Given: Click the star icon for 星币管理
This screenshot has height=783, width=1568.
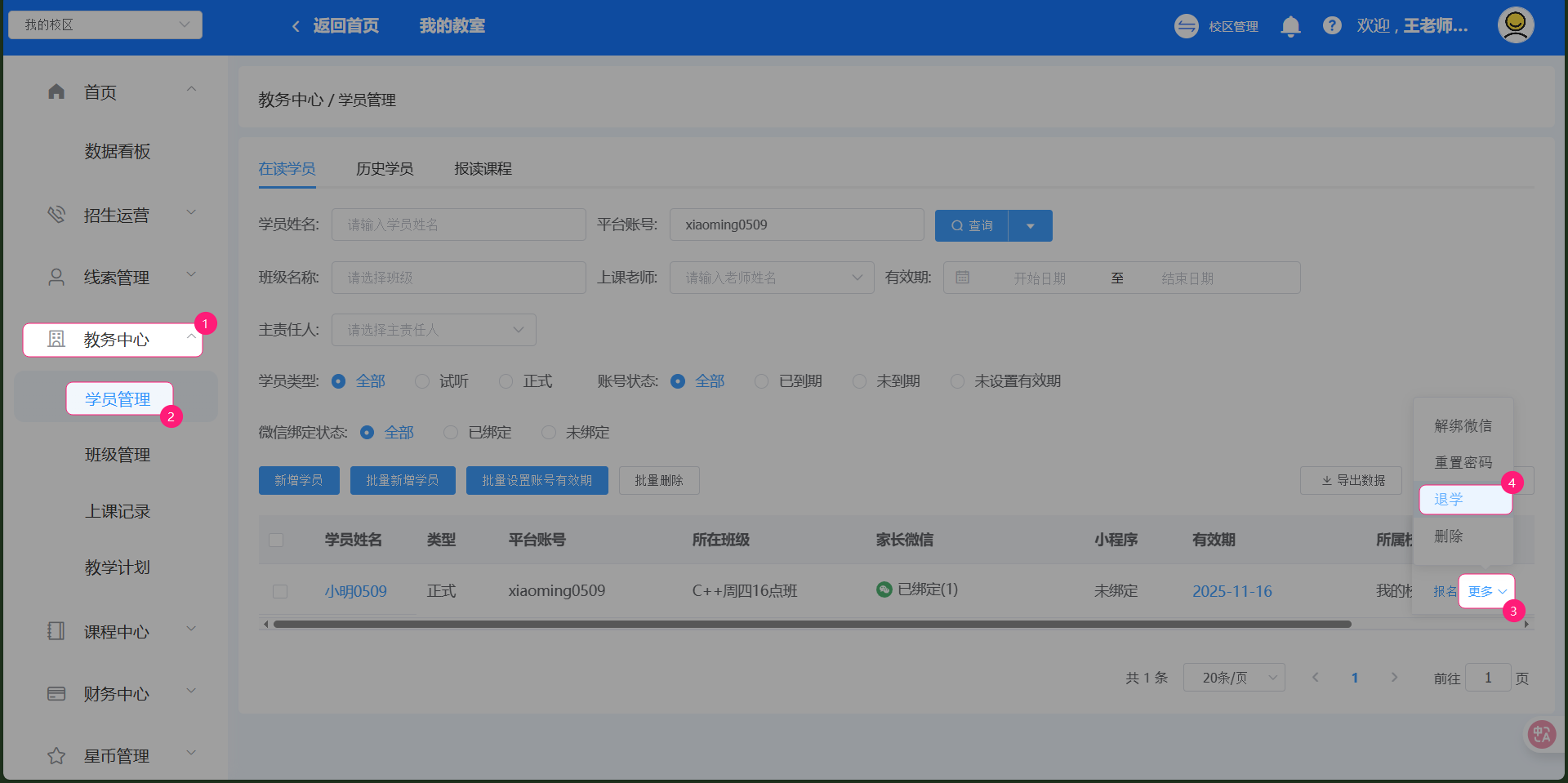Looking at the screenshot, I should 56,756.
